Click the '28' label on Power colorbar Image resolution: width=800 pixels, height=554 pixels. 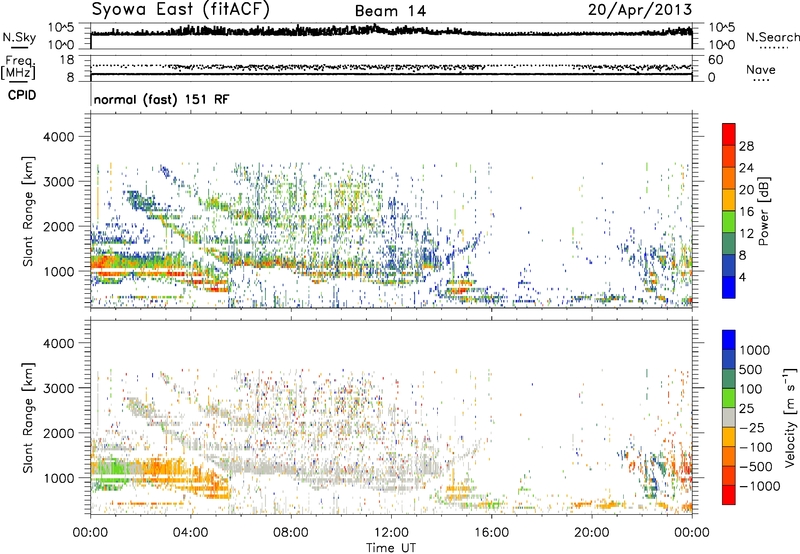(746, 146)
